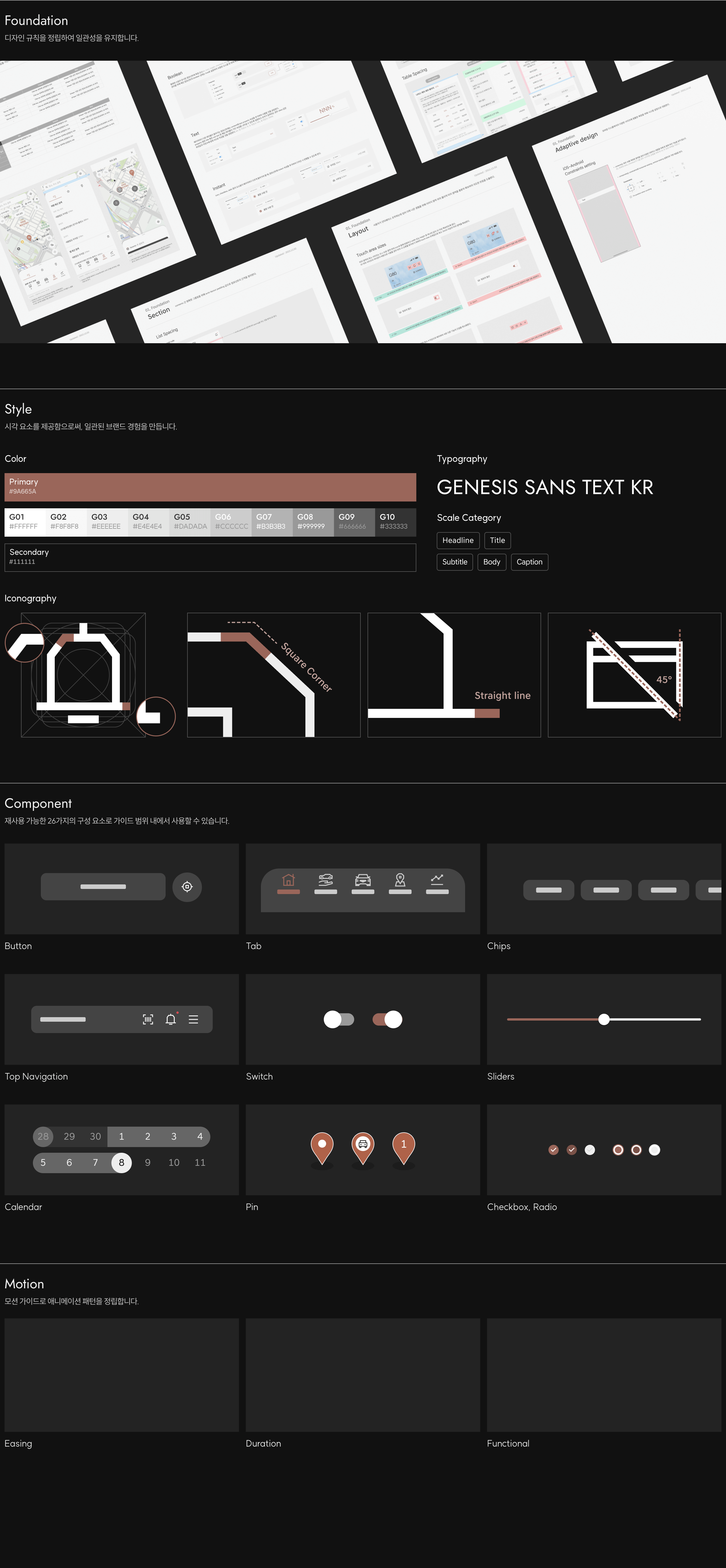Turn on the gray off-state switch

[x=339, y=1019]
